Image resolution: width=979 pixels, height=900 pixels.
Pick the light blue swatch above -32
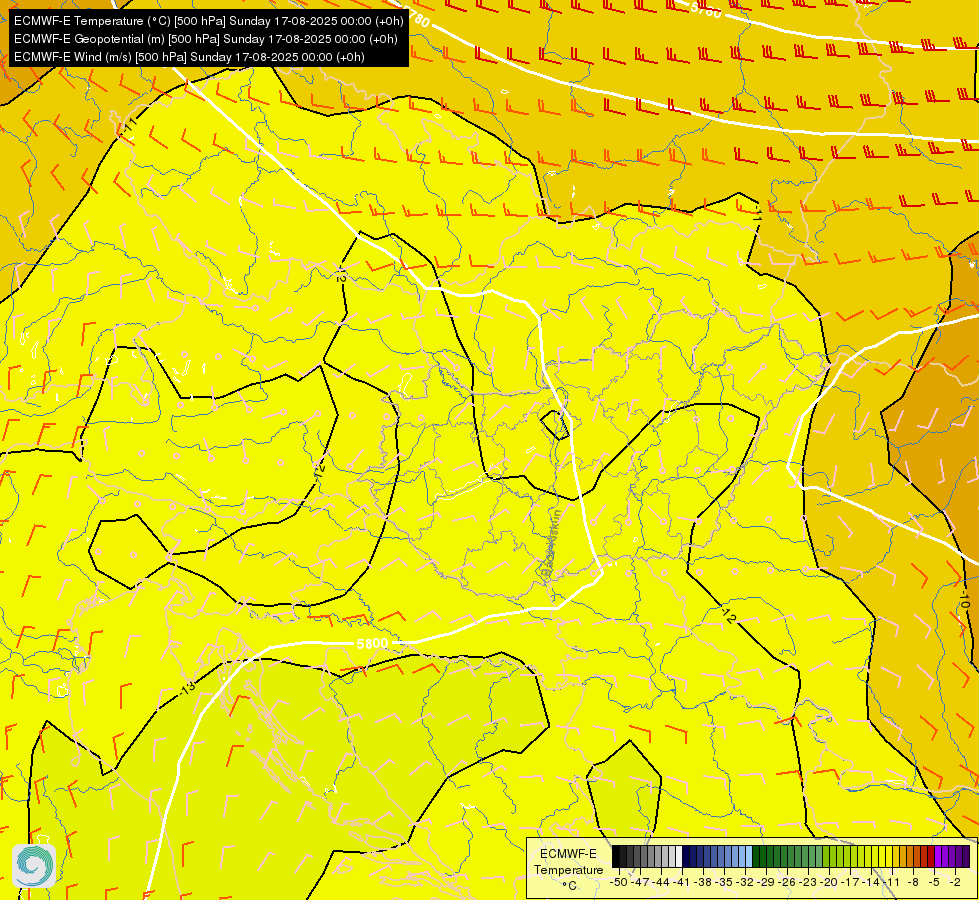[749, 856]
